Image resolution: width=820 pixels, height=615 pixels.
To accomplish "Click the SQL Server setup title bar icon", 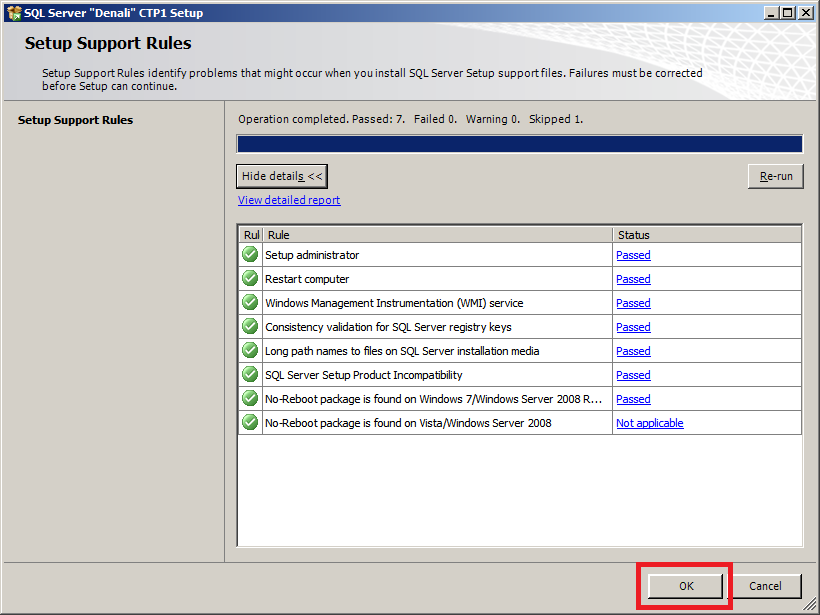I will point(14,13).
